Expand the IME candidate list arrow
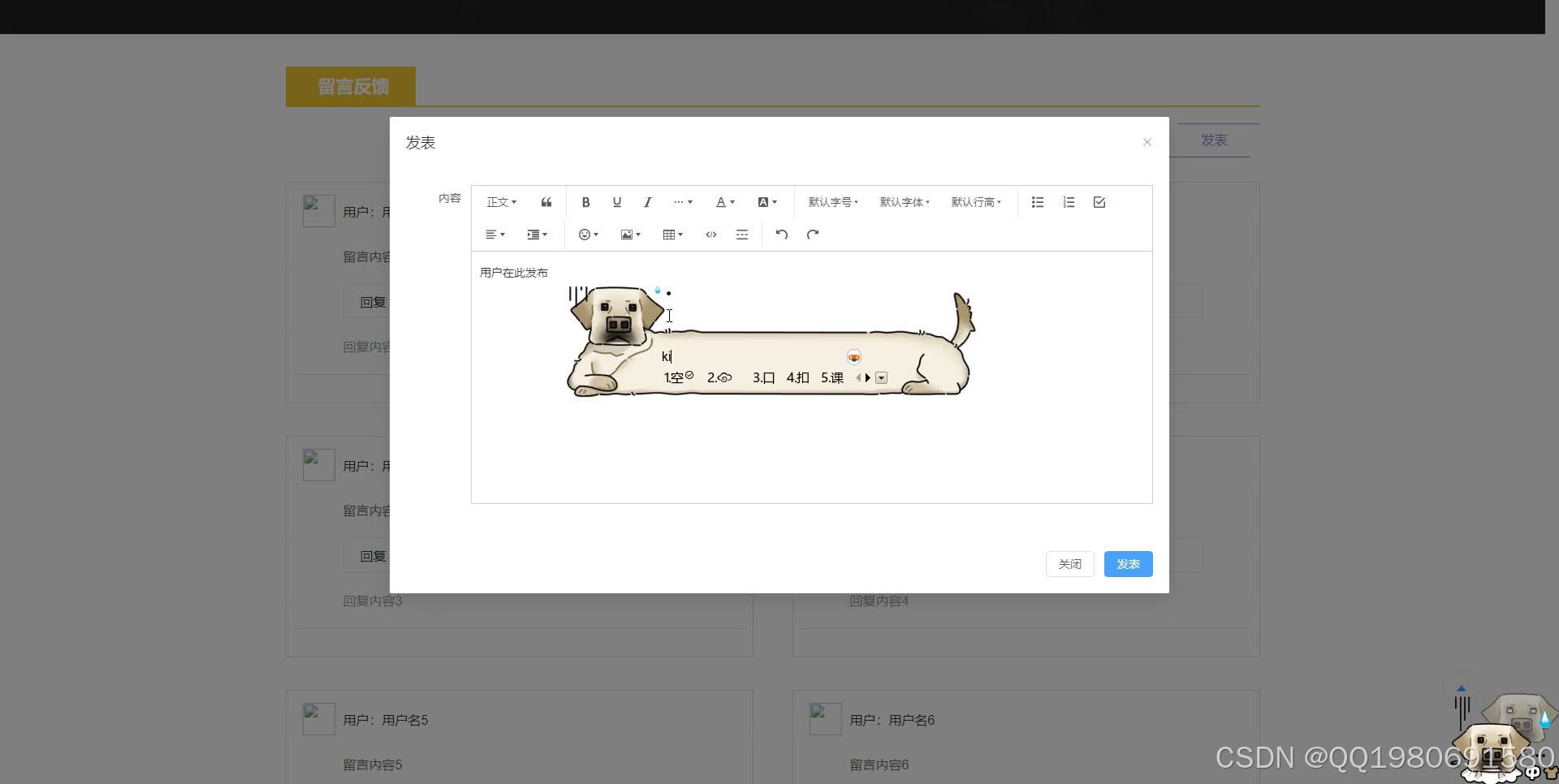 click(881, 377)
